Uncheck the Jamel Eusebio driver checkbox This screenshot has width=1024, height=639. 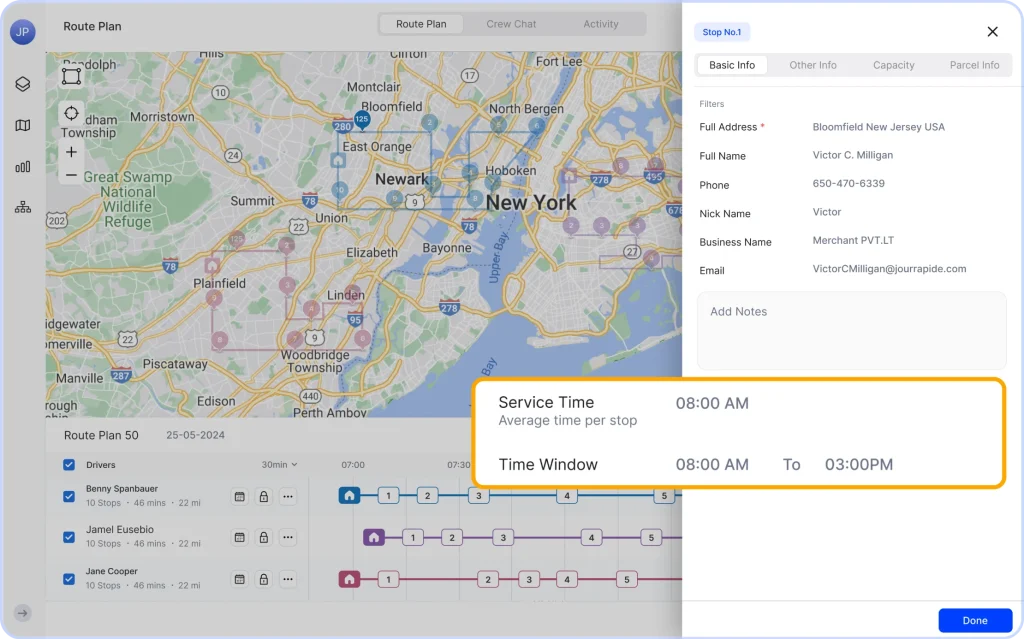(x=69, y=537)
